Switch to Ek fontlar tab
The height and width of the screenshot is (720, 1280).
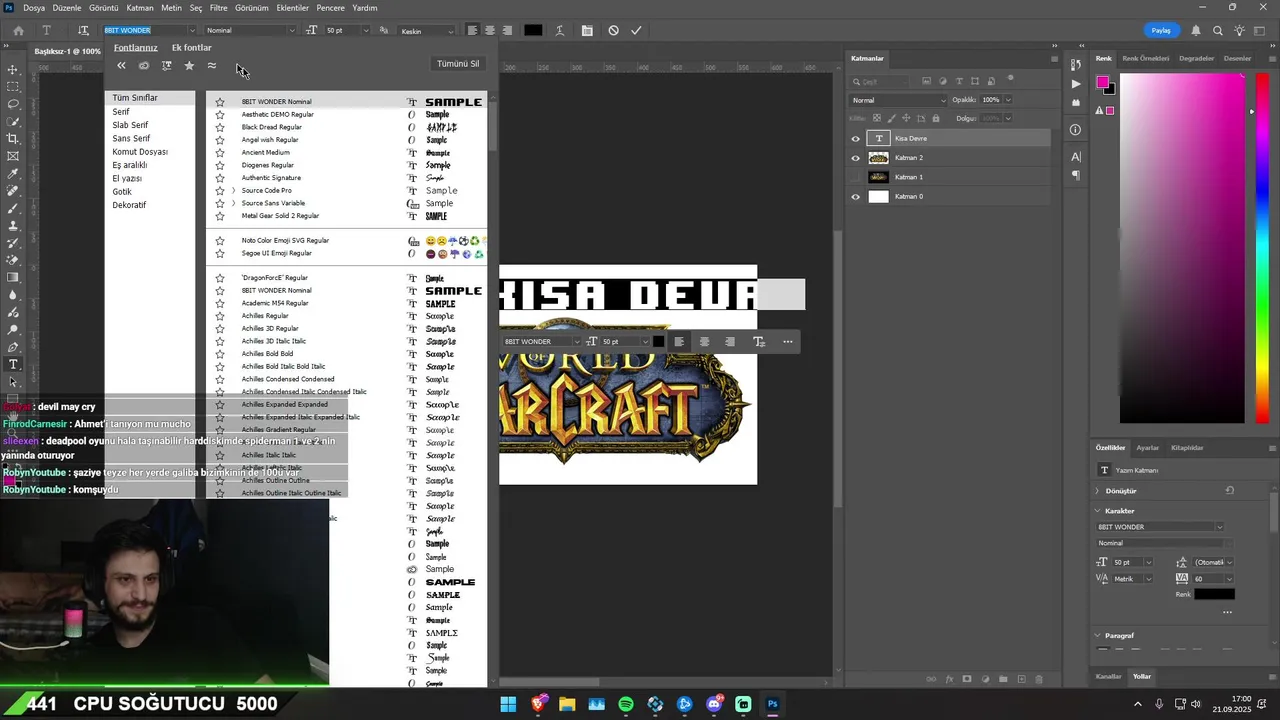tap(191, 47)
